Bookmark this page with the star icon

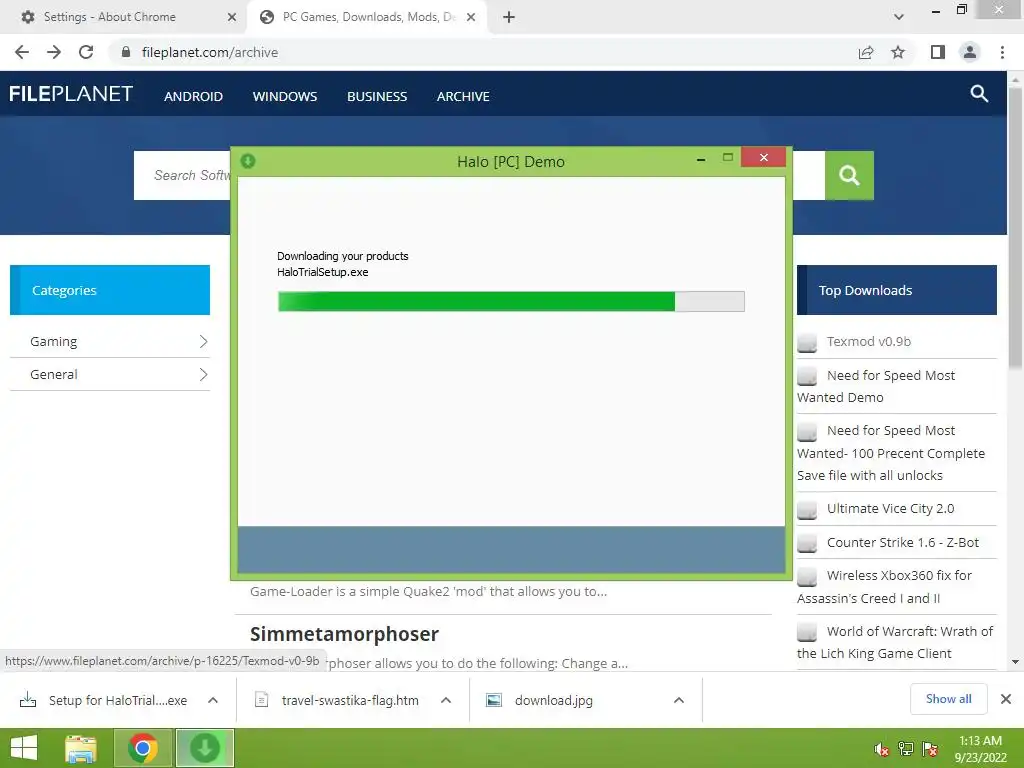click(898, 52)
